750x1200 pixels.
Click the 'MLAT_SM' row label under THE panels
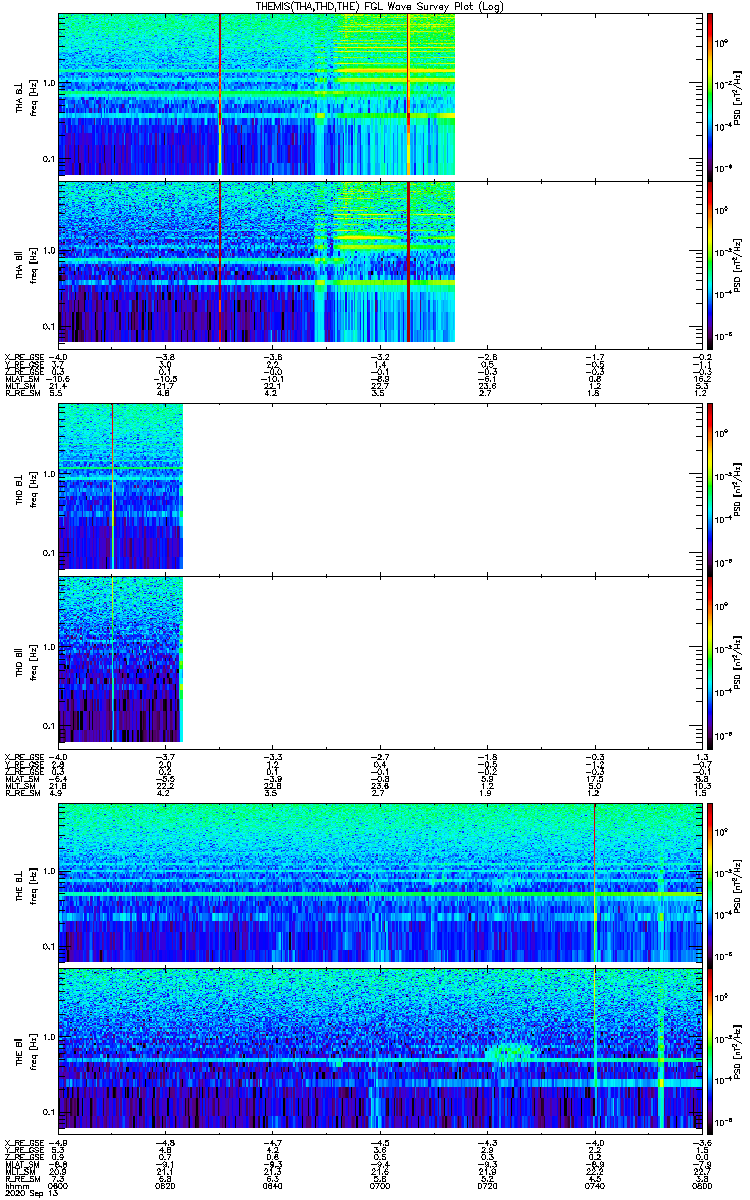(x=21, y=1164)
